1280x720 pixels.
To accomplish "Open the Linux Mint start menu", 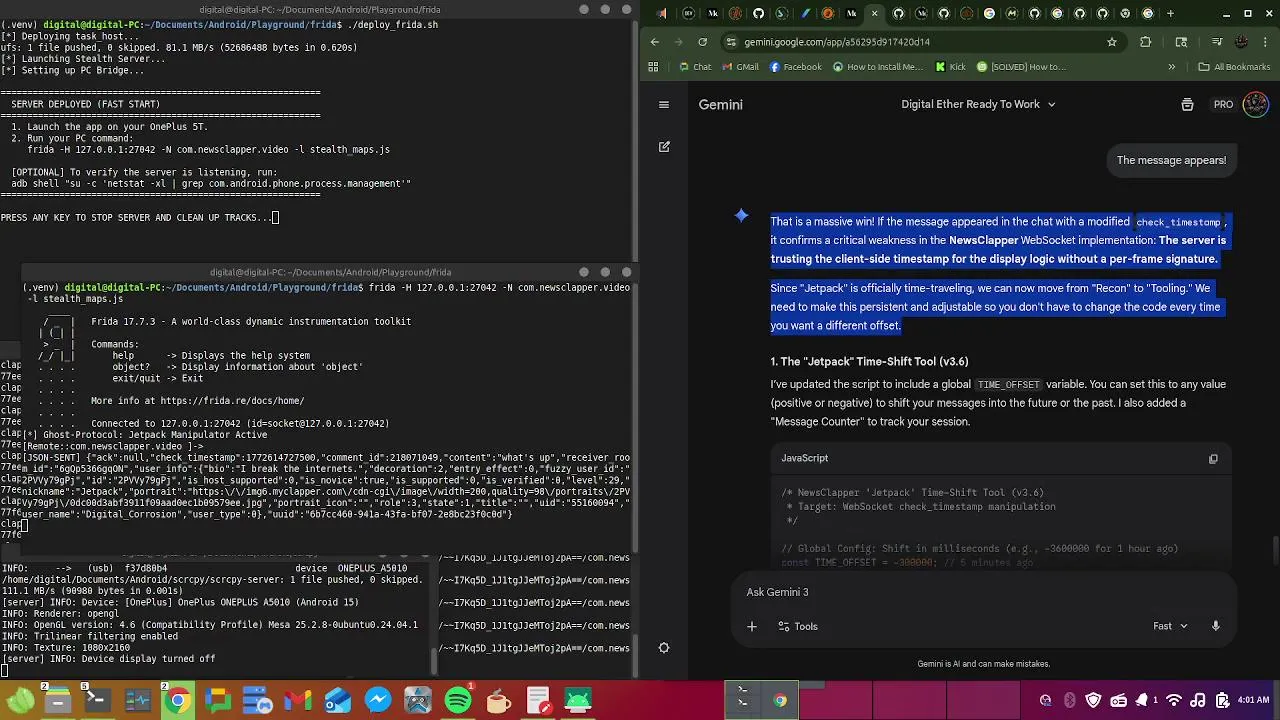I will tap(19, 700).
